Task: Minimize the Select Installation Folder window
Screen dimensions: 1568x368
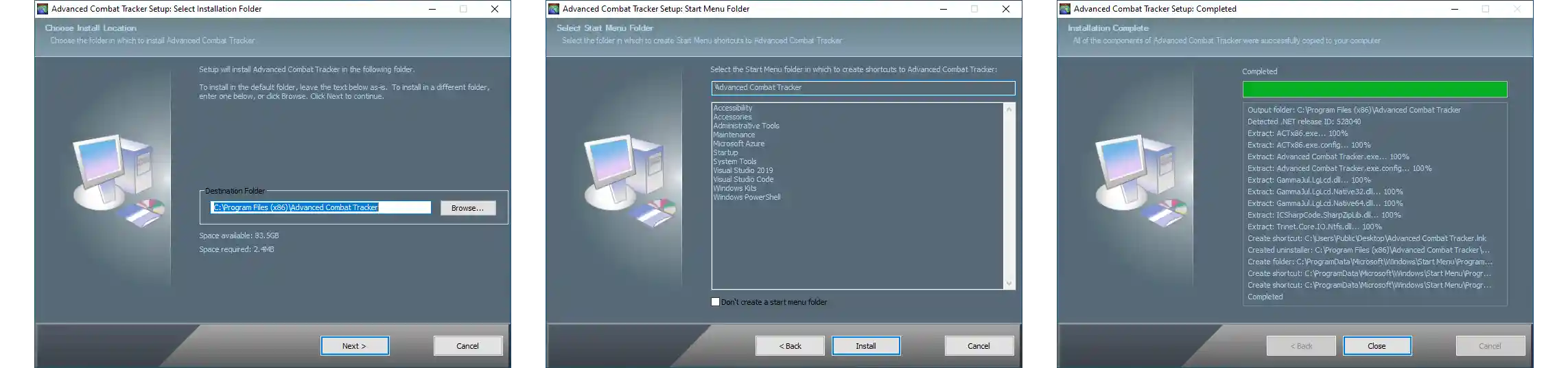Action: coord(432,9)
